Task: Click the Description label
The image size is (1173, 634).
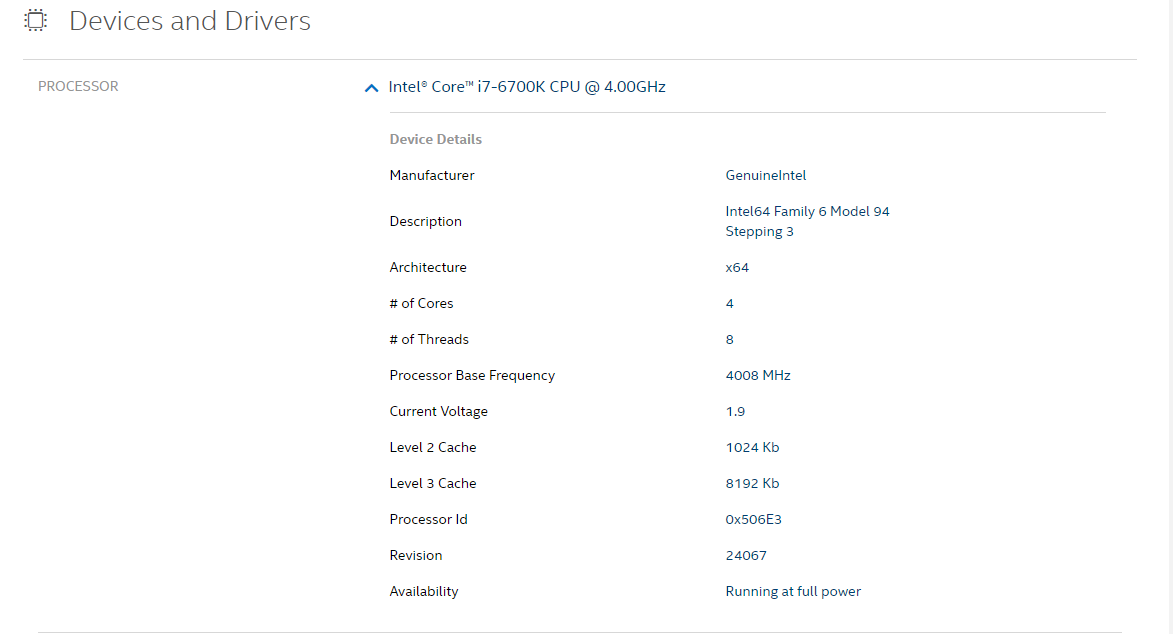Action: (426, 222)
